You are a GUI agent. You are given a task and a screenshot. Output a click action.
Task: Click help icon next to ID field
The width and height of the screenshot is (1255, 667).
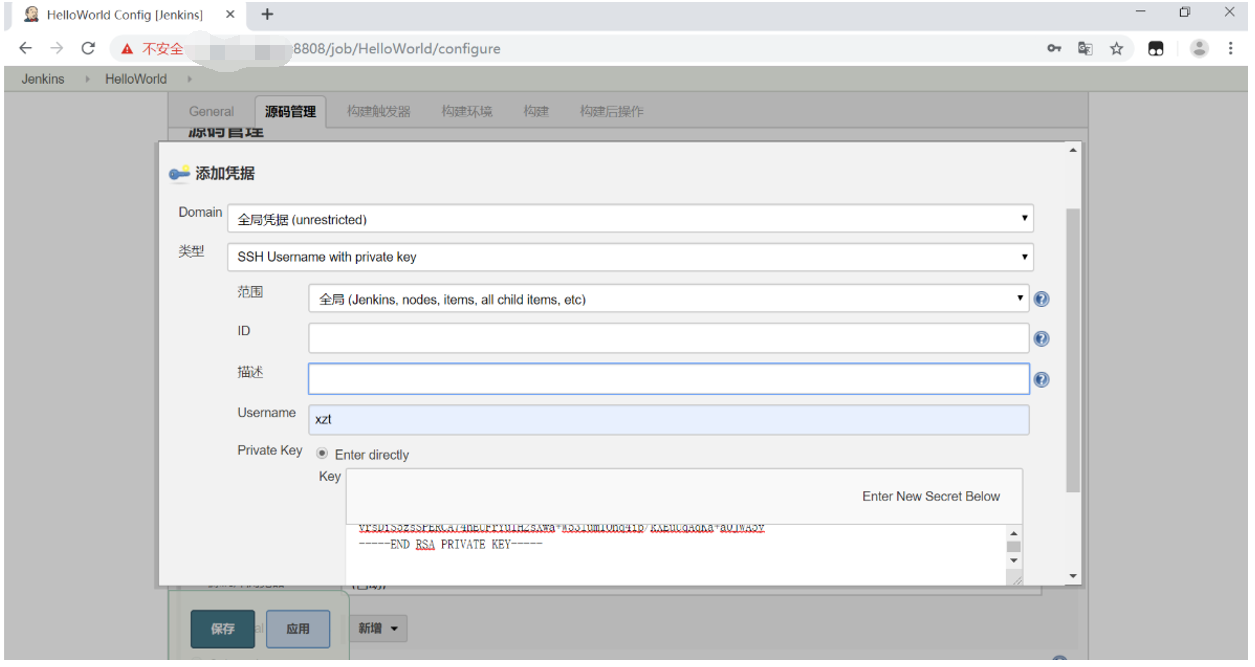coord(1042,339)
